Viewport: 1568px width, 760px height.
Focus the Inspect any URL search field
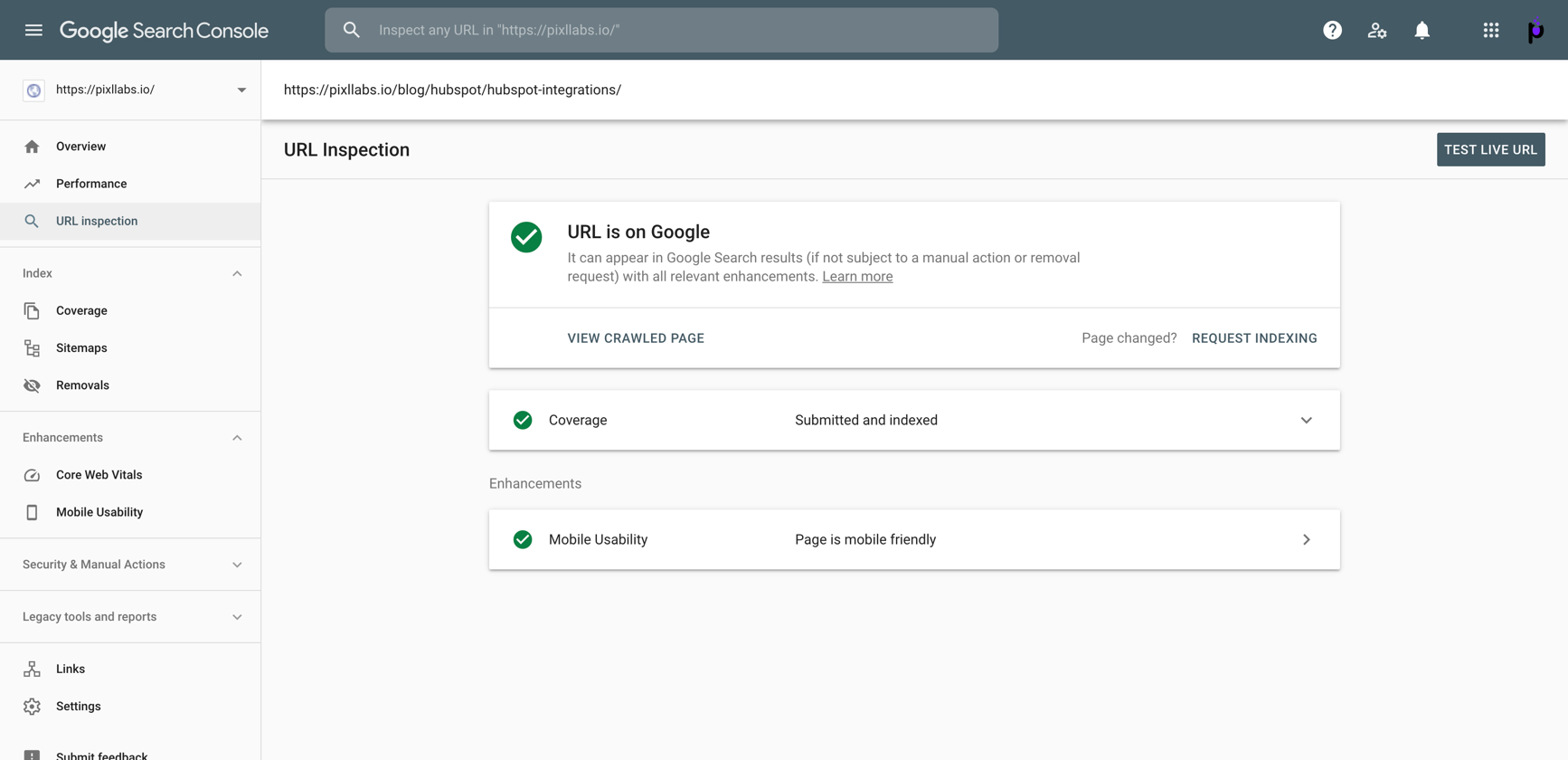(661, 30)
